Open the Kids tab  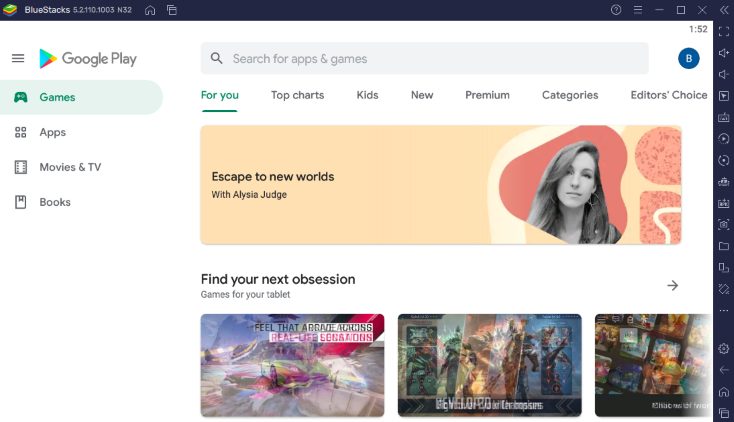(x=367, y=95)
